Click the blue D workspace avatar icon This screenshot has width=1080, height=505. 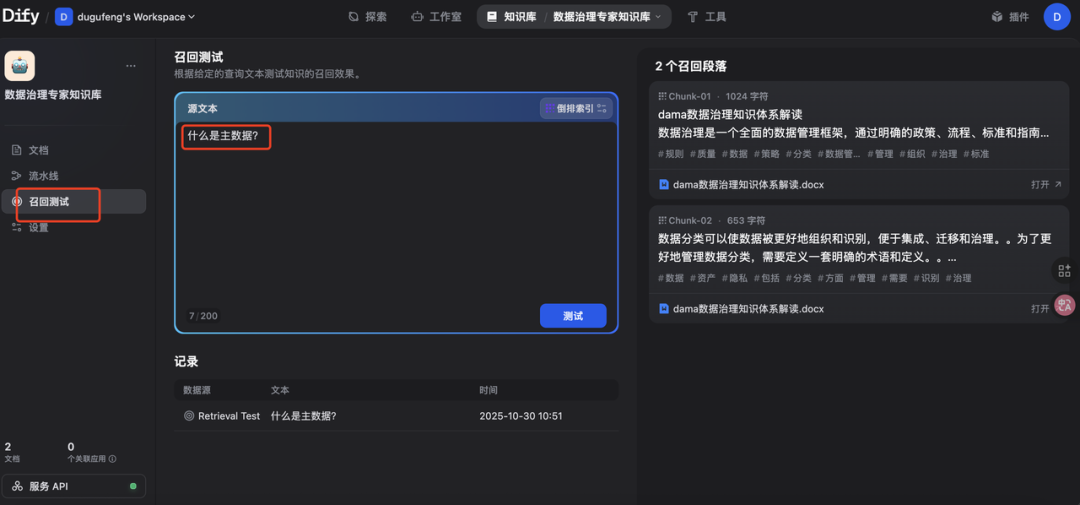(64, 17)
